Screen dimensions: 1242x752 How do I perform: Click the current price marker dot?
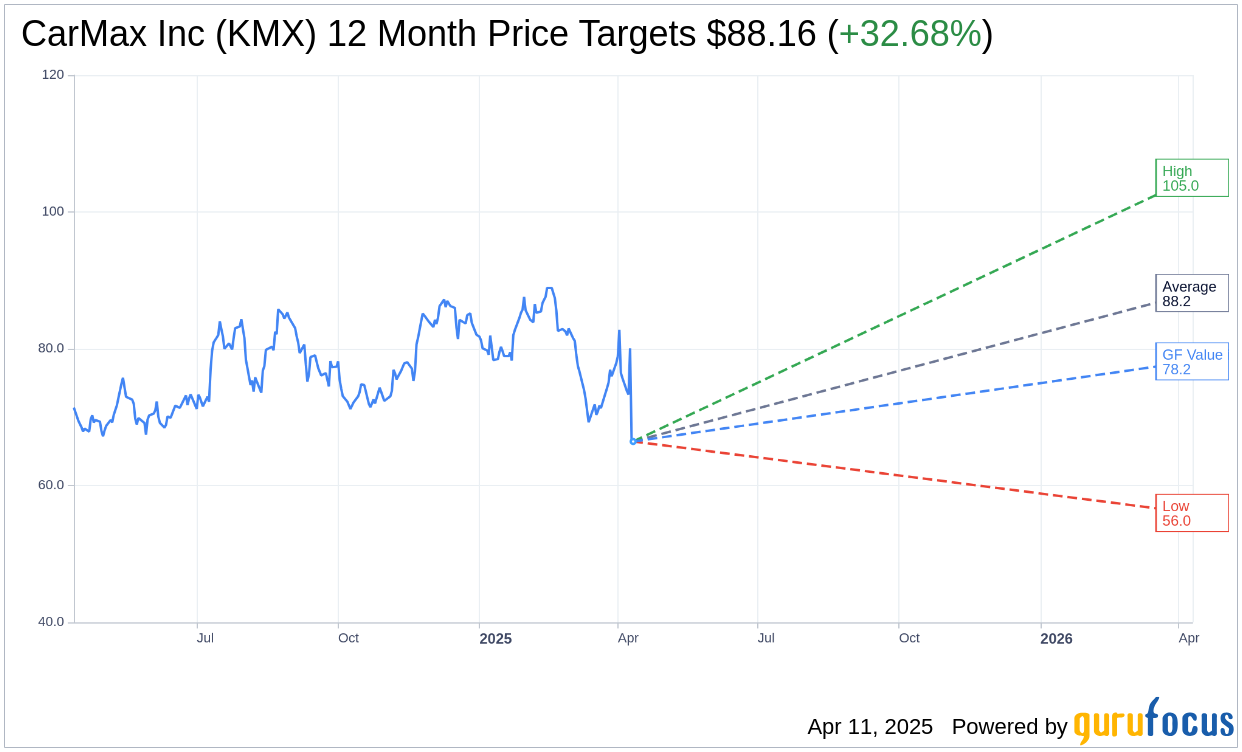[633, 441]
